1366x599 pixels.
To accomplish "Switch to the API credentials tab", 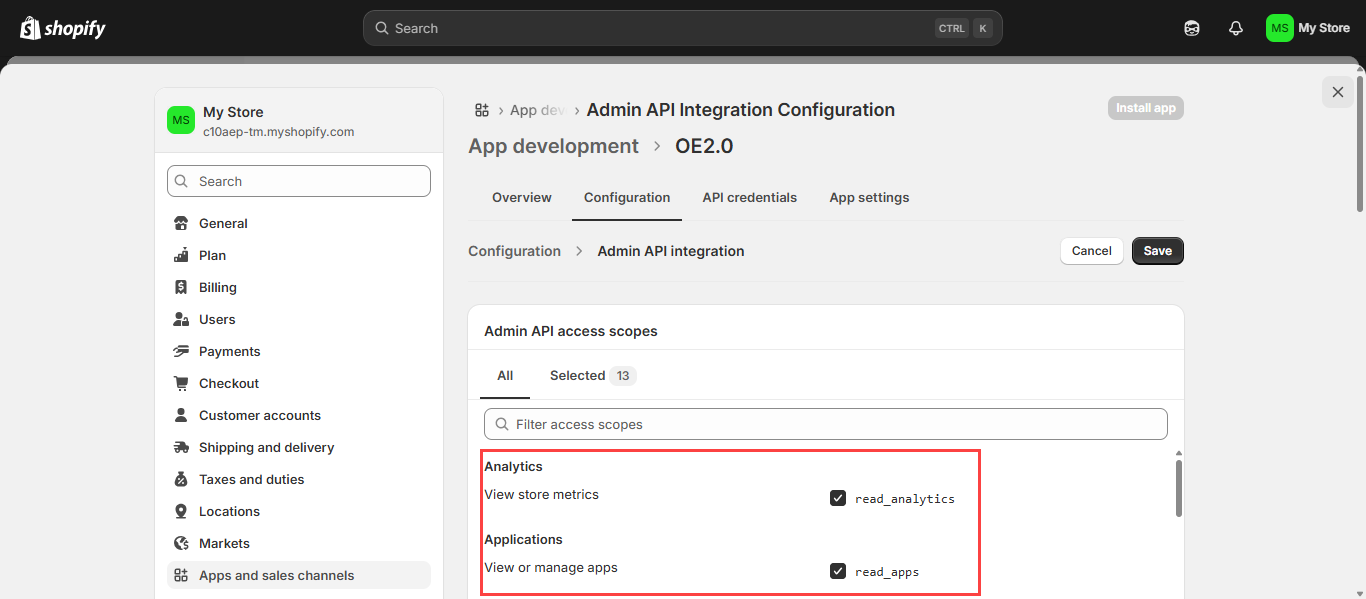I will pos(749,197).
